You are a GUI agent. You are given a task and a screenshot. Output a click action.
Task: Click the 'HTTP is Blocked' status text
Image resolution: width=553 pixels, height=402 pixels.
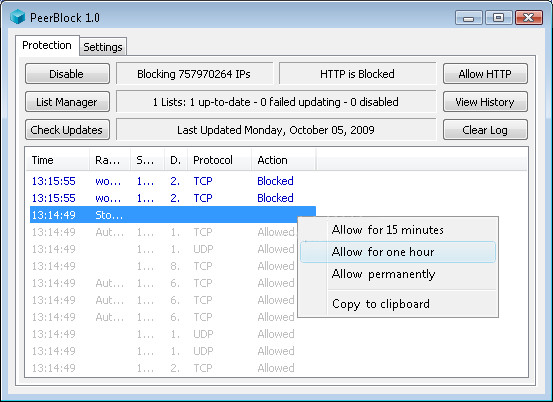point(357,74)
